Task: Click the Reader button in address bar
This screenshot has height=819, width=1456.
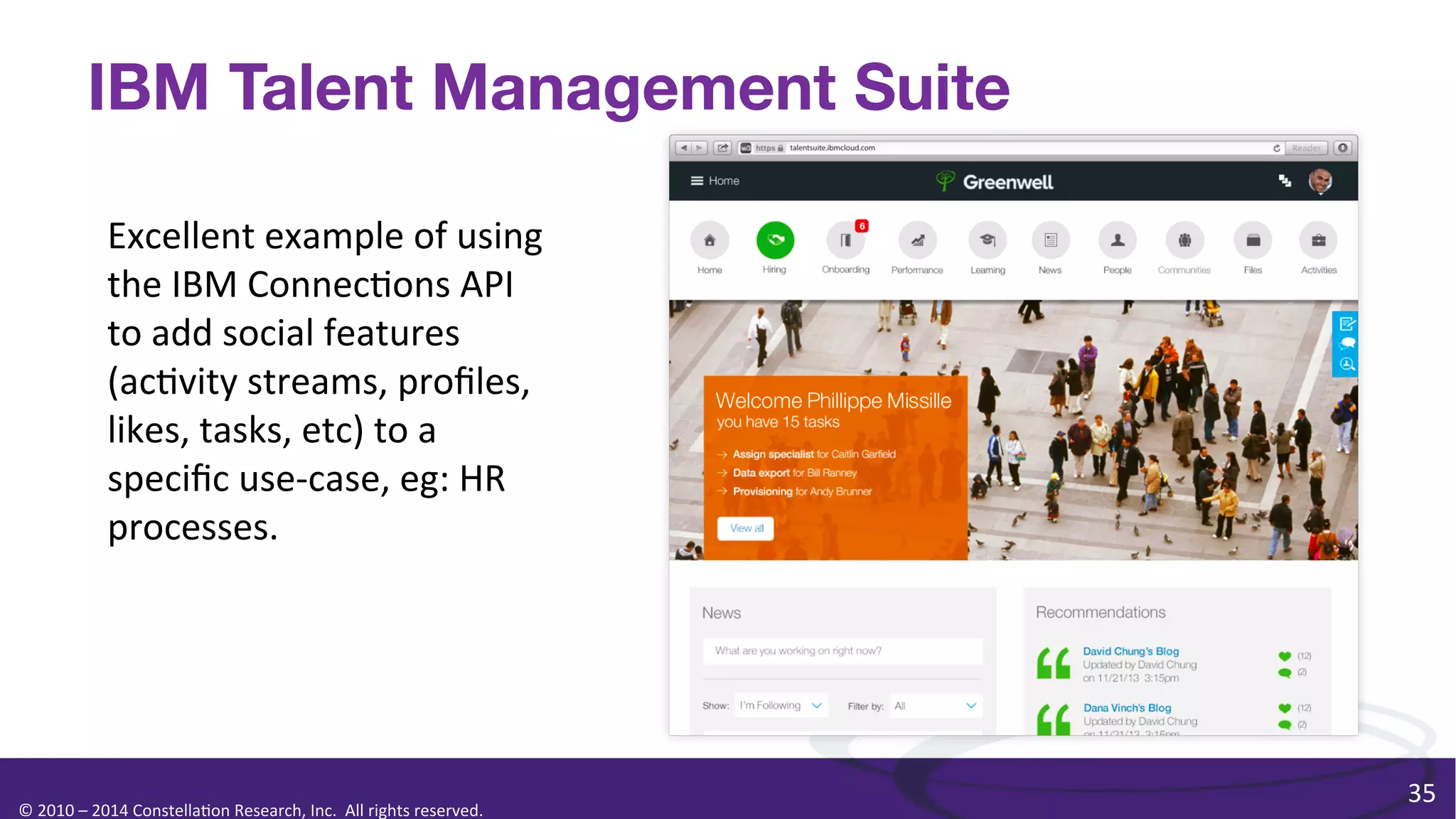Action: coord(1306,148)
